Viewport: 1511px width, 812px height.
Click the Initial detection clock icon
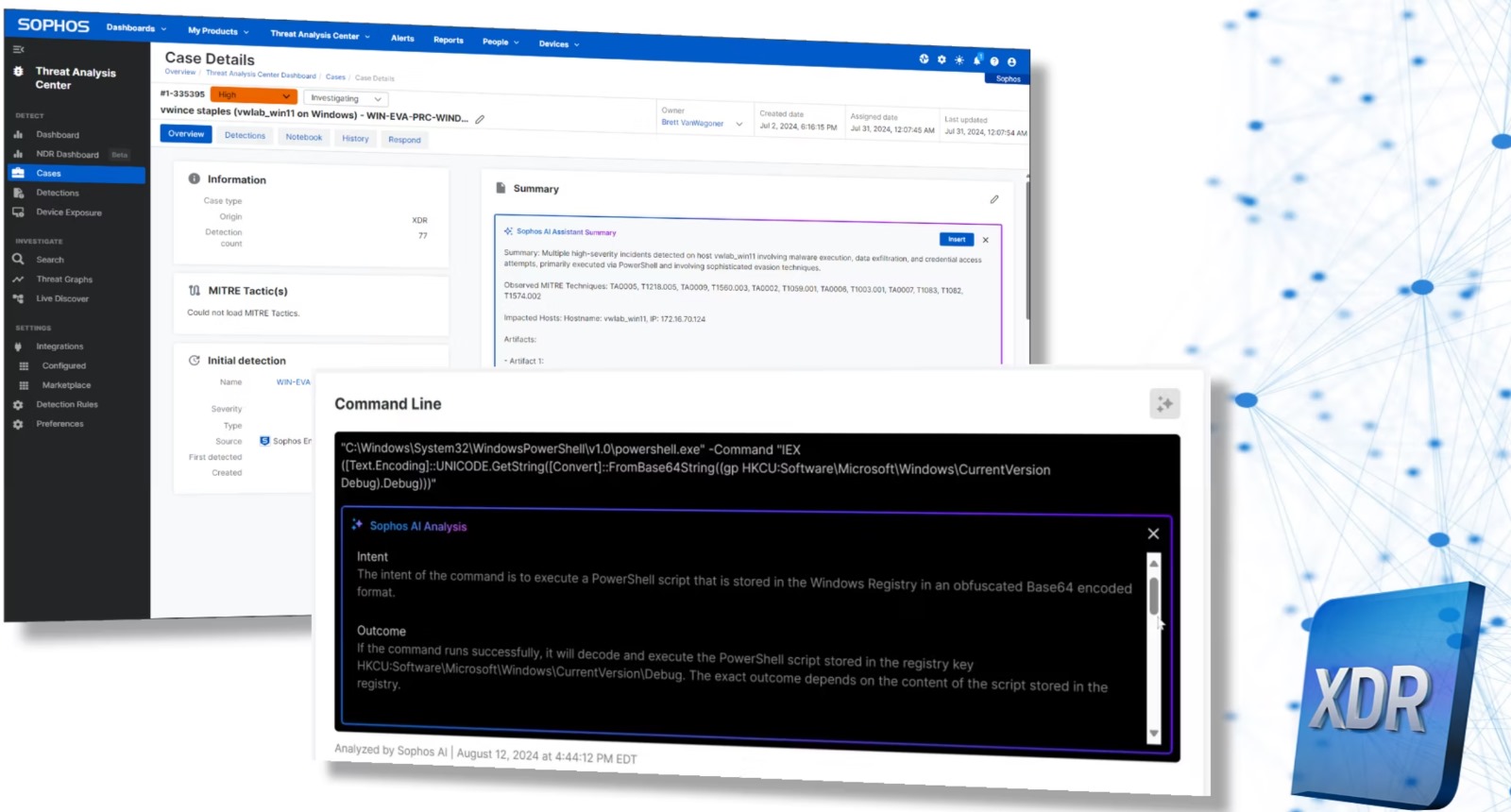click(194, 361)
